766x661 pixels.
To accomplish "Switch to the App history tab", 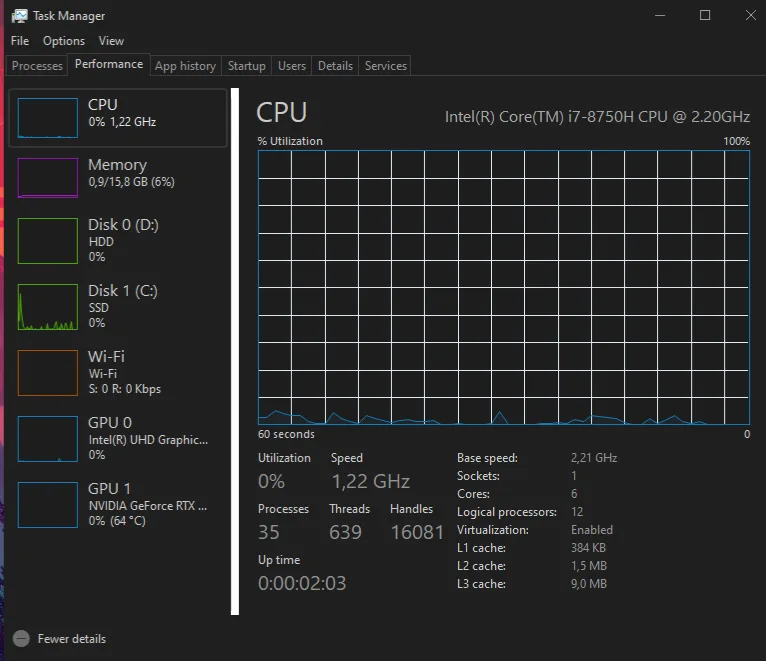I will (185, 65).
